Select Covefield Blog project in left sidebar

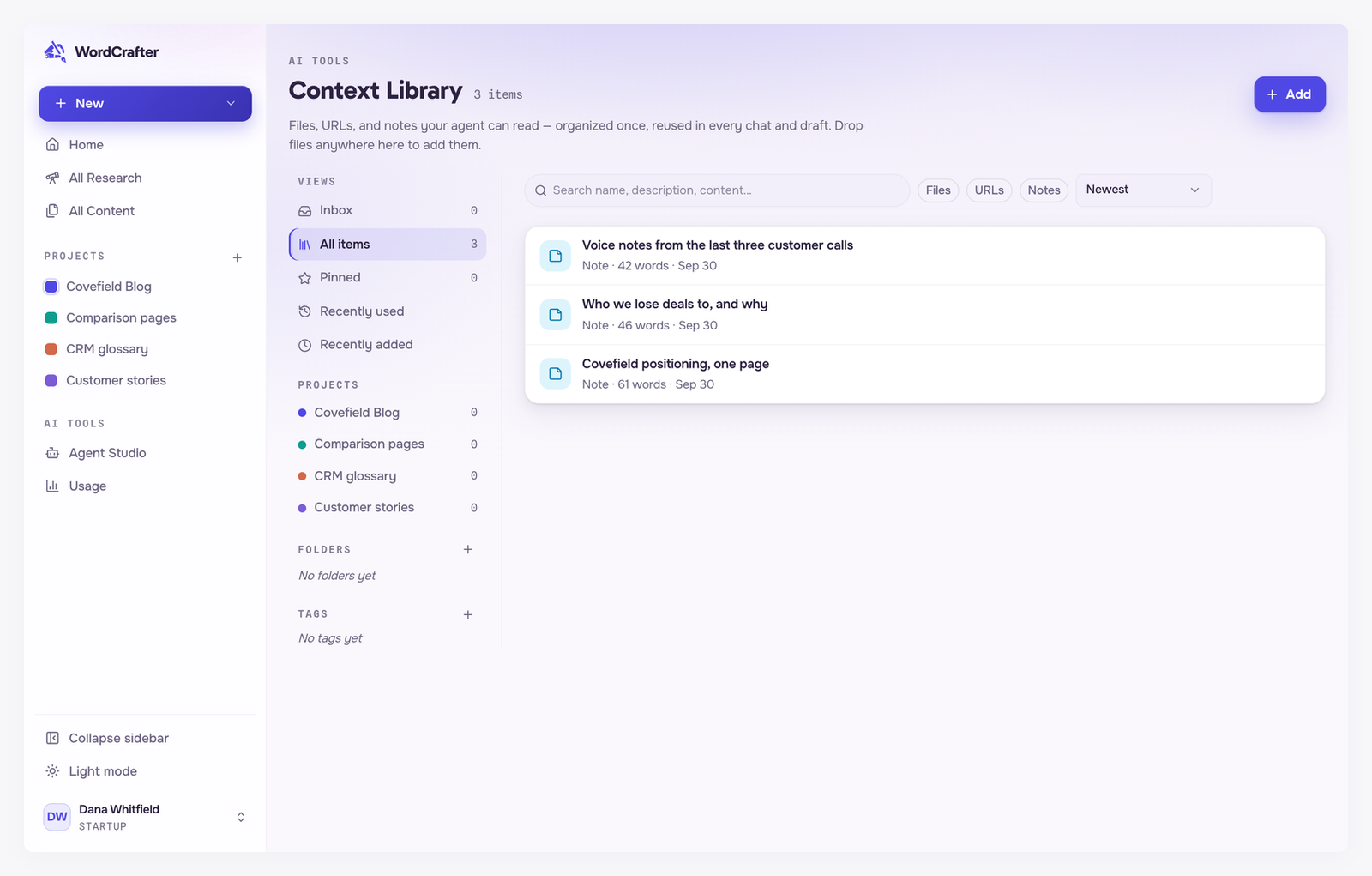(x=145, y=287)
